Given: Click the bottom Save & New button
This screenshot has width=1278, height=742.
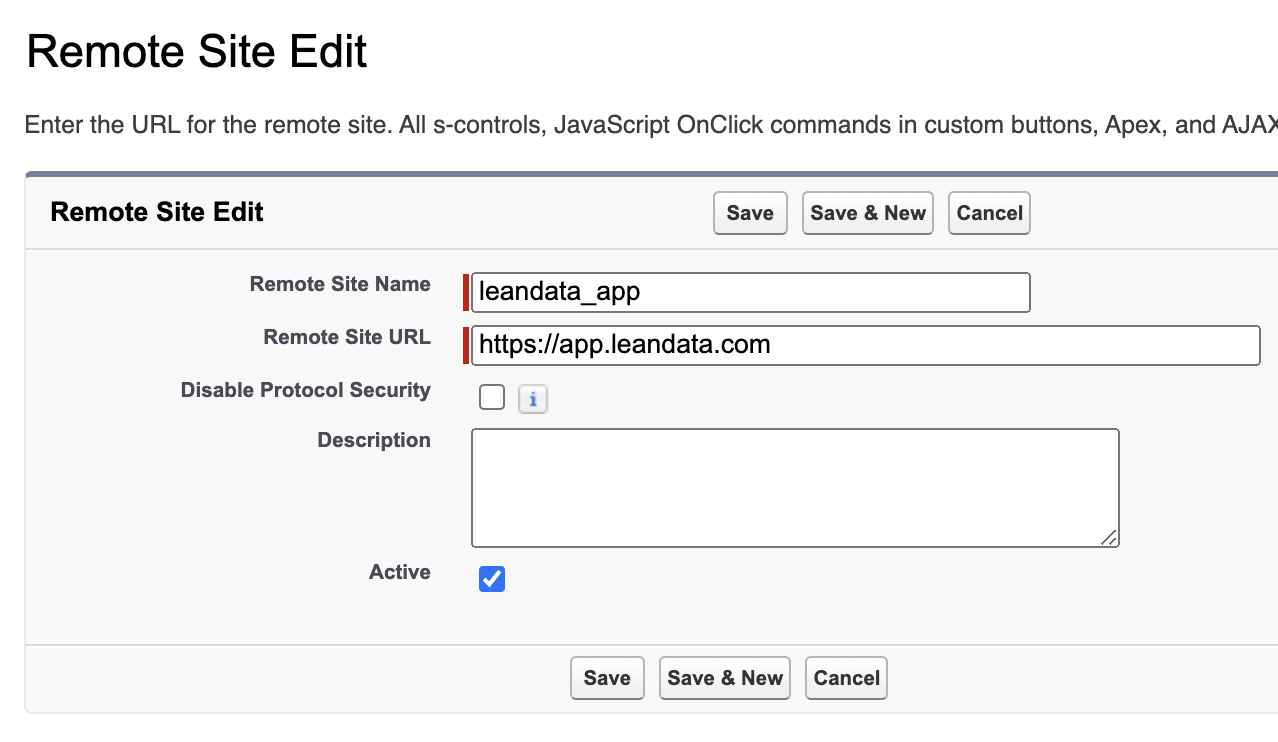Looking at the screenshot, I should 725,678.
